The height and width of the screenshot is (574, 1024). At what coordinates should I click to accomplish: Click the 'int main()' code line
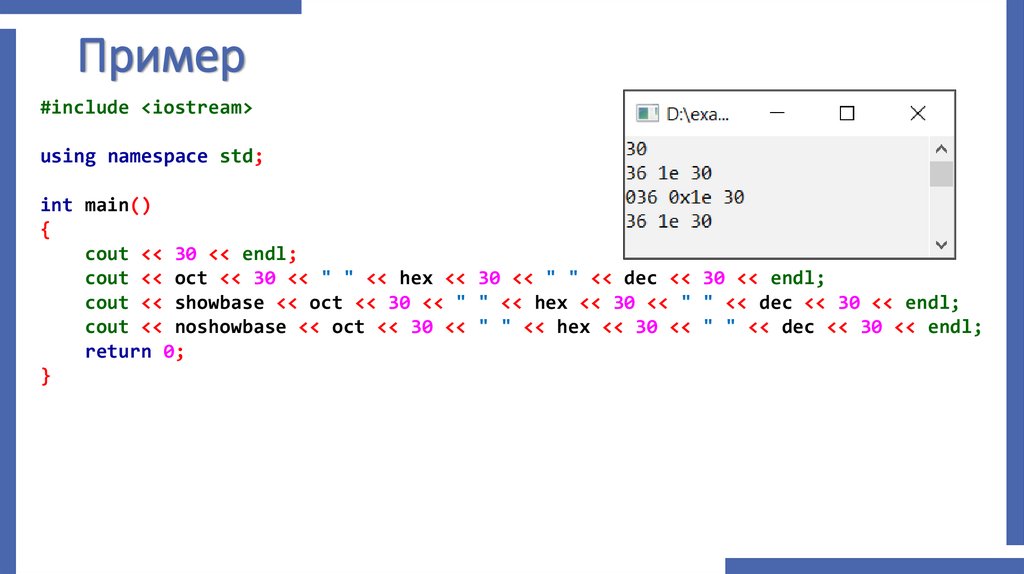tap(95, 205)
